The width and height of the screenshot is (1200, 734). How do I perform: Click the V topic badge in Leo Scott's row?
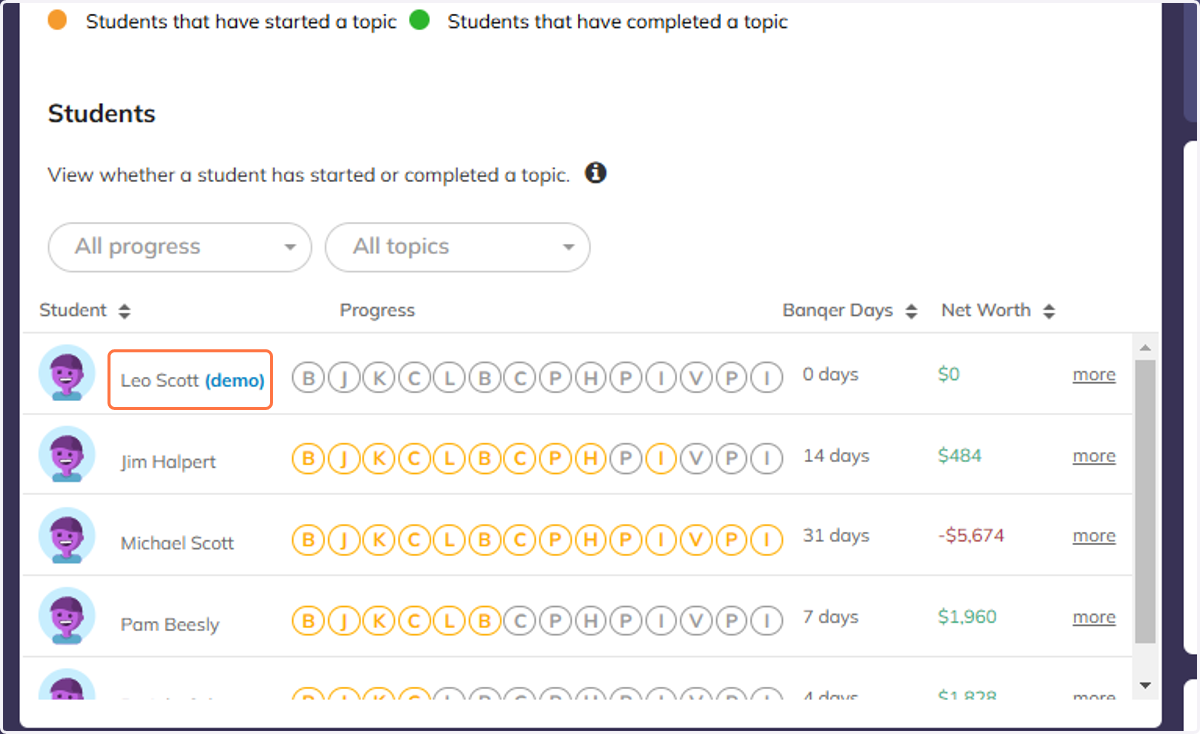[696, 378]
